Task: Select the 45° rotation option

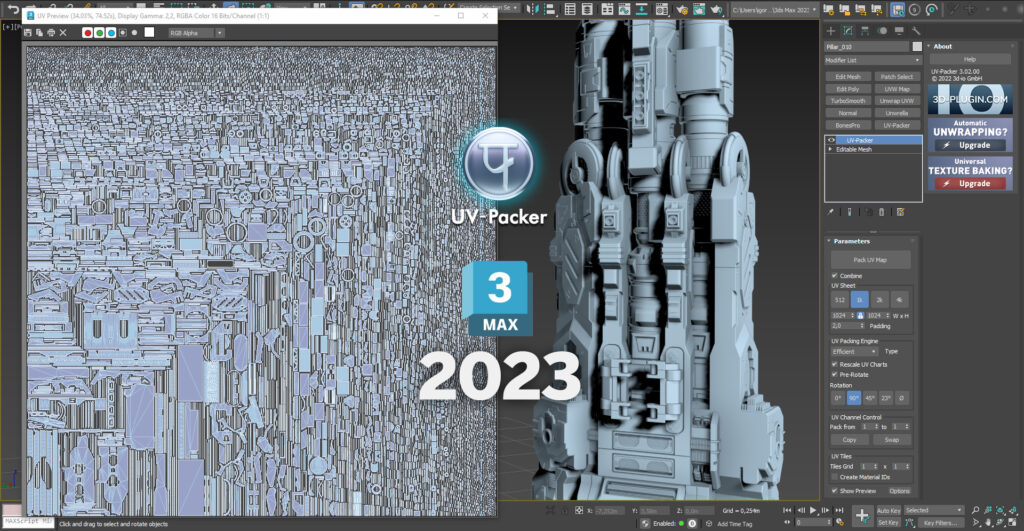Action: coord(870,398)
